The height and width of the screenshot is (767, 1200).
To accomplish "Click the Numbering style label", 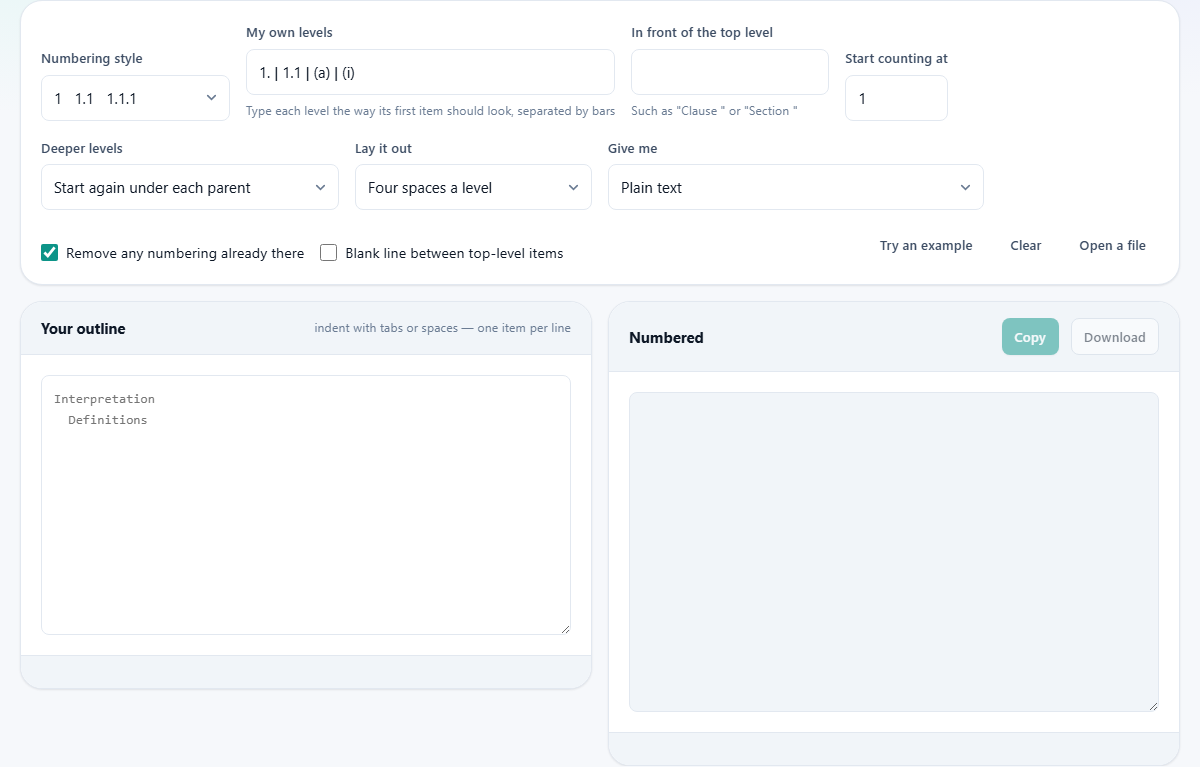I will (x=92, y=59).
